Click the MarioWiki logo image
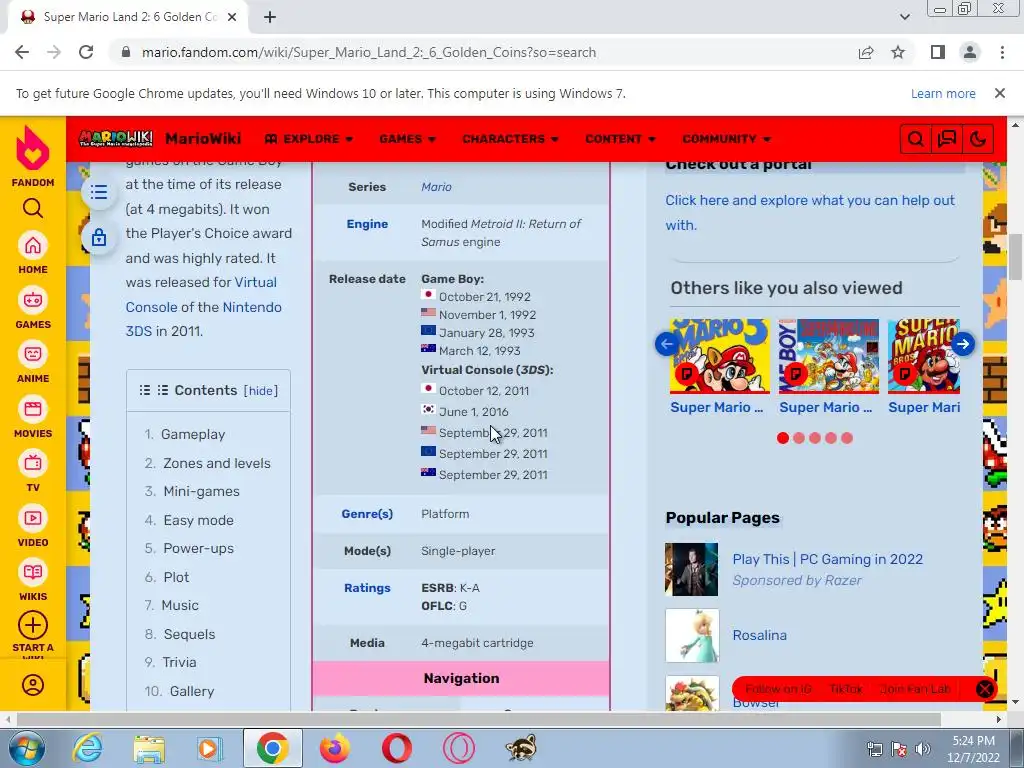 point(116,138)
